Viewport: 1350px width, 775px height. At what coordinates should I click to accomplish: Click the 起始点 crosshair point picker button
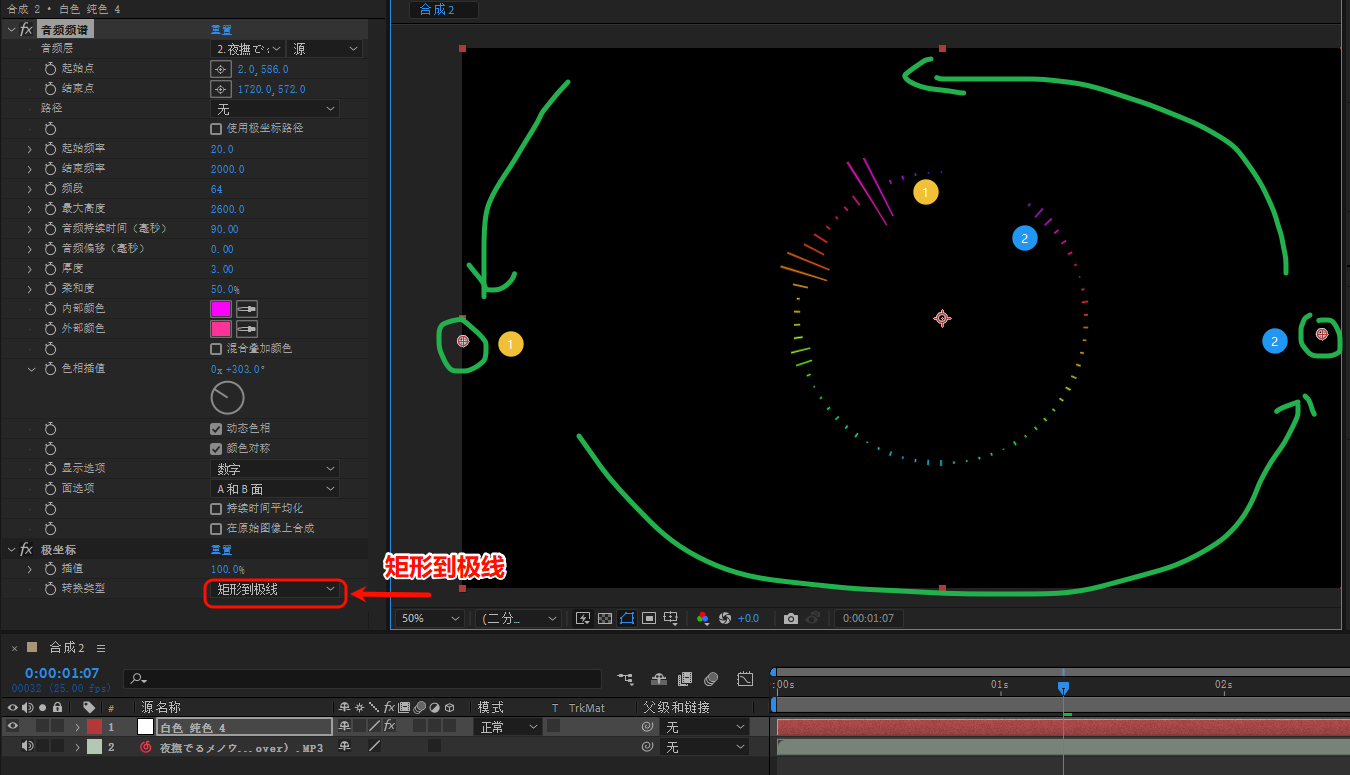click(220, 69)
